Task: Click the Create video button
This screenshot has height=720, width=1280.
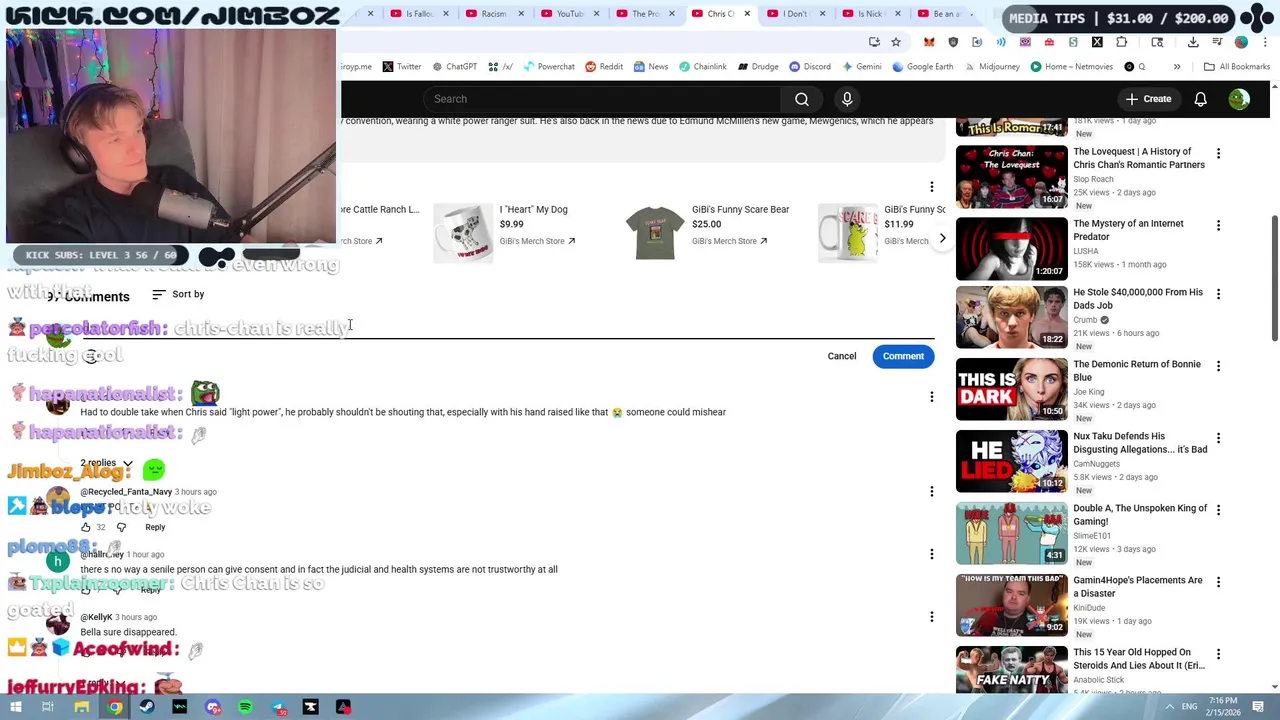Action: [x=1148, y=99]
